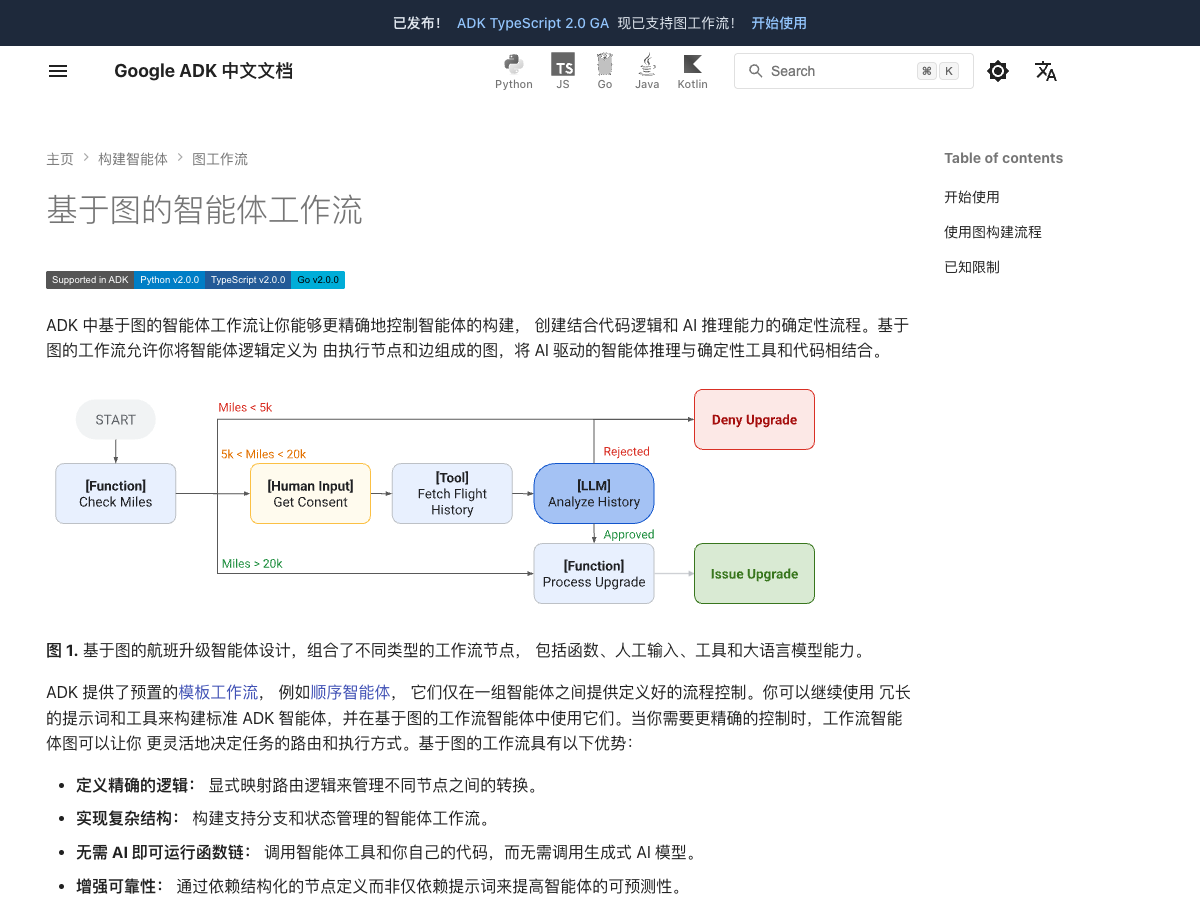Click the page heading 基于图的智能体工作流
This screenshot has width=1200, height=900.
point(204,210)
